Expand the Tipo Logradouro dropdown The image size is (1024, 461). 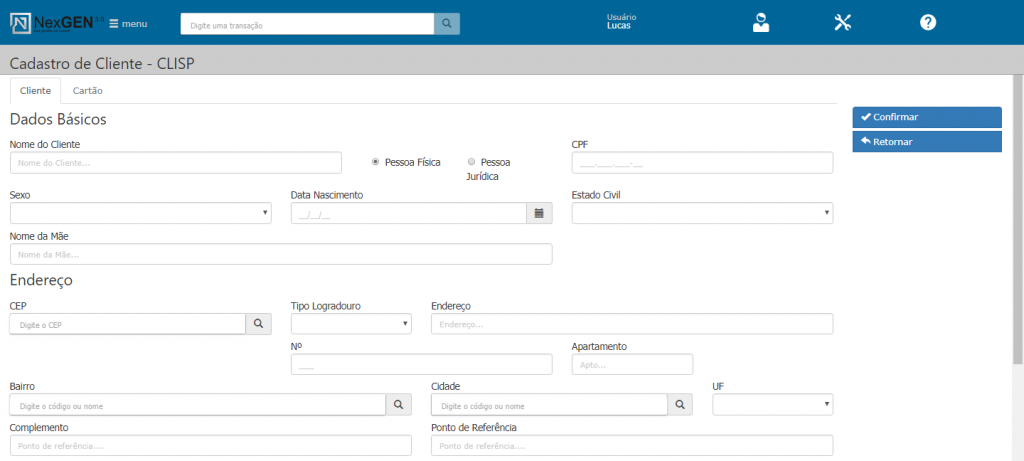351,324
